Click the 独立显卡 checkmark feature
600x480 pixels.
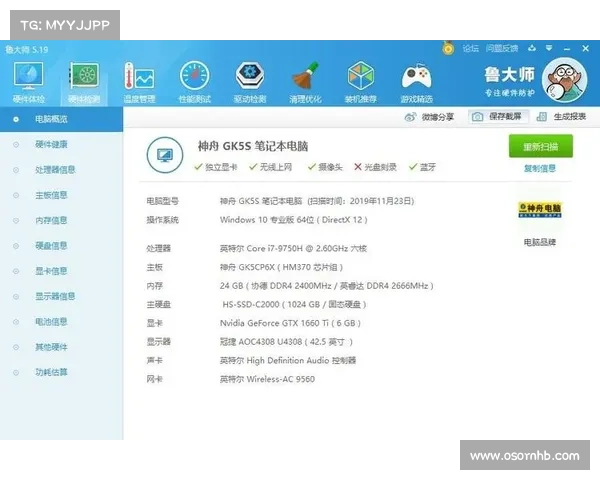(x=216, y=167)
